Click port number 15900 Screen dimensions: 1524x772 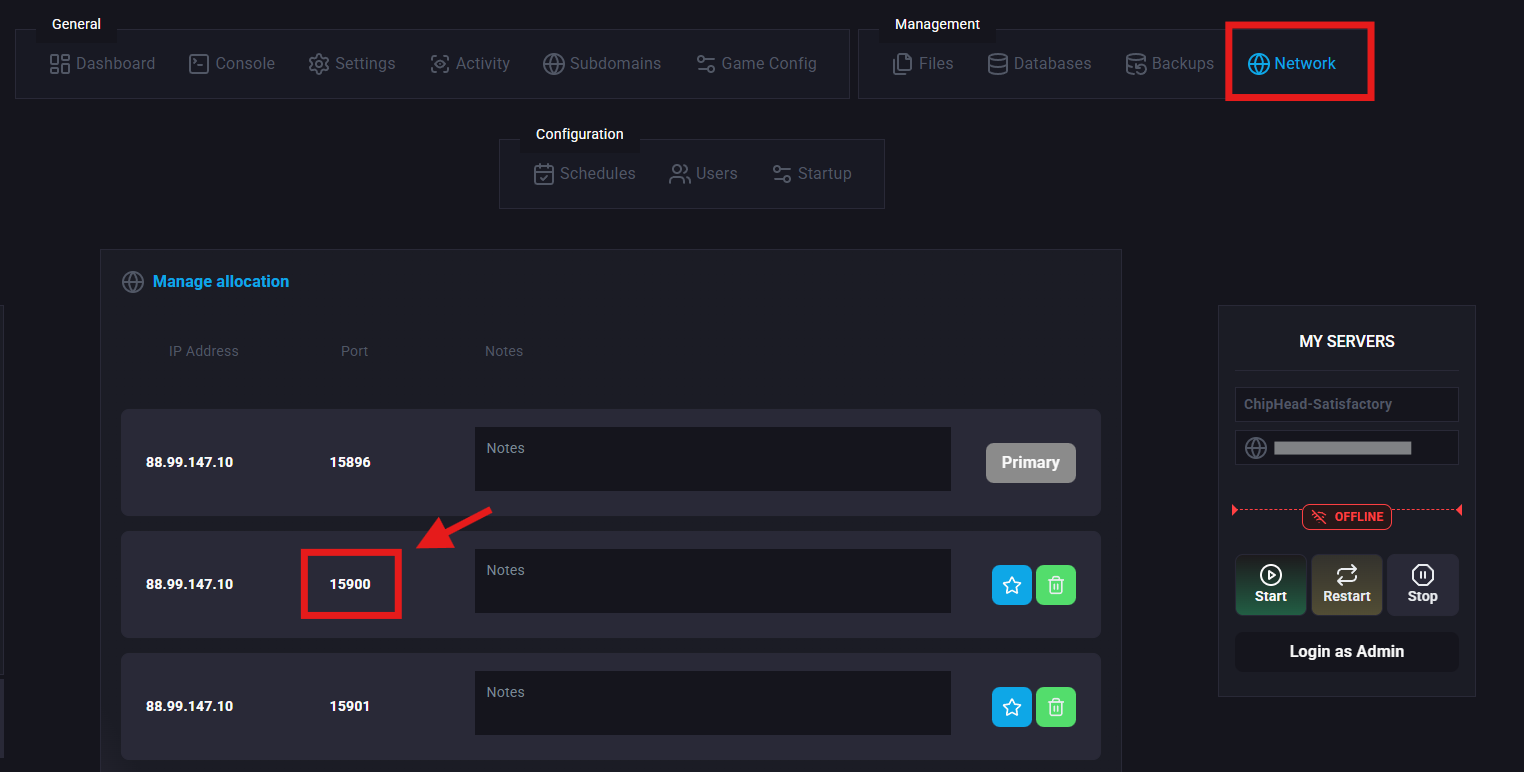pyautogui.click(x=350, y=585)
